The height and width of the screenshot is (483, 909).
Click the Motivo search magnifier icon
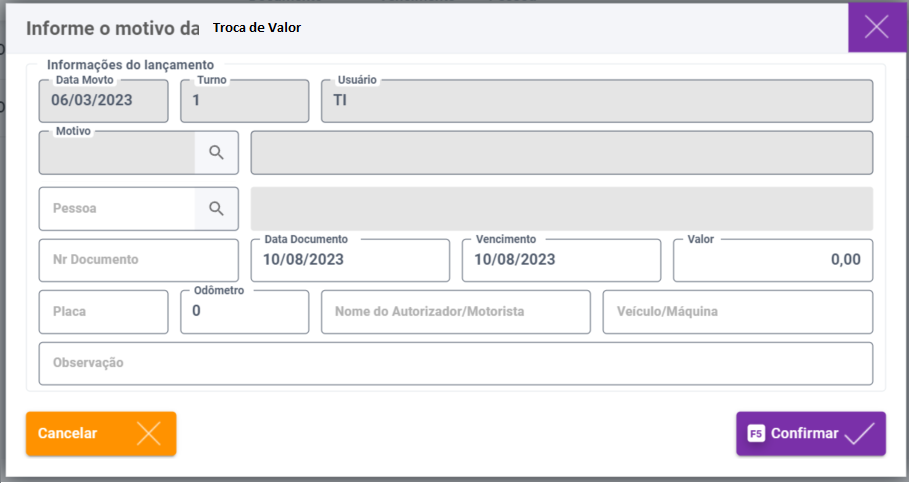(x=216, y=152)
